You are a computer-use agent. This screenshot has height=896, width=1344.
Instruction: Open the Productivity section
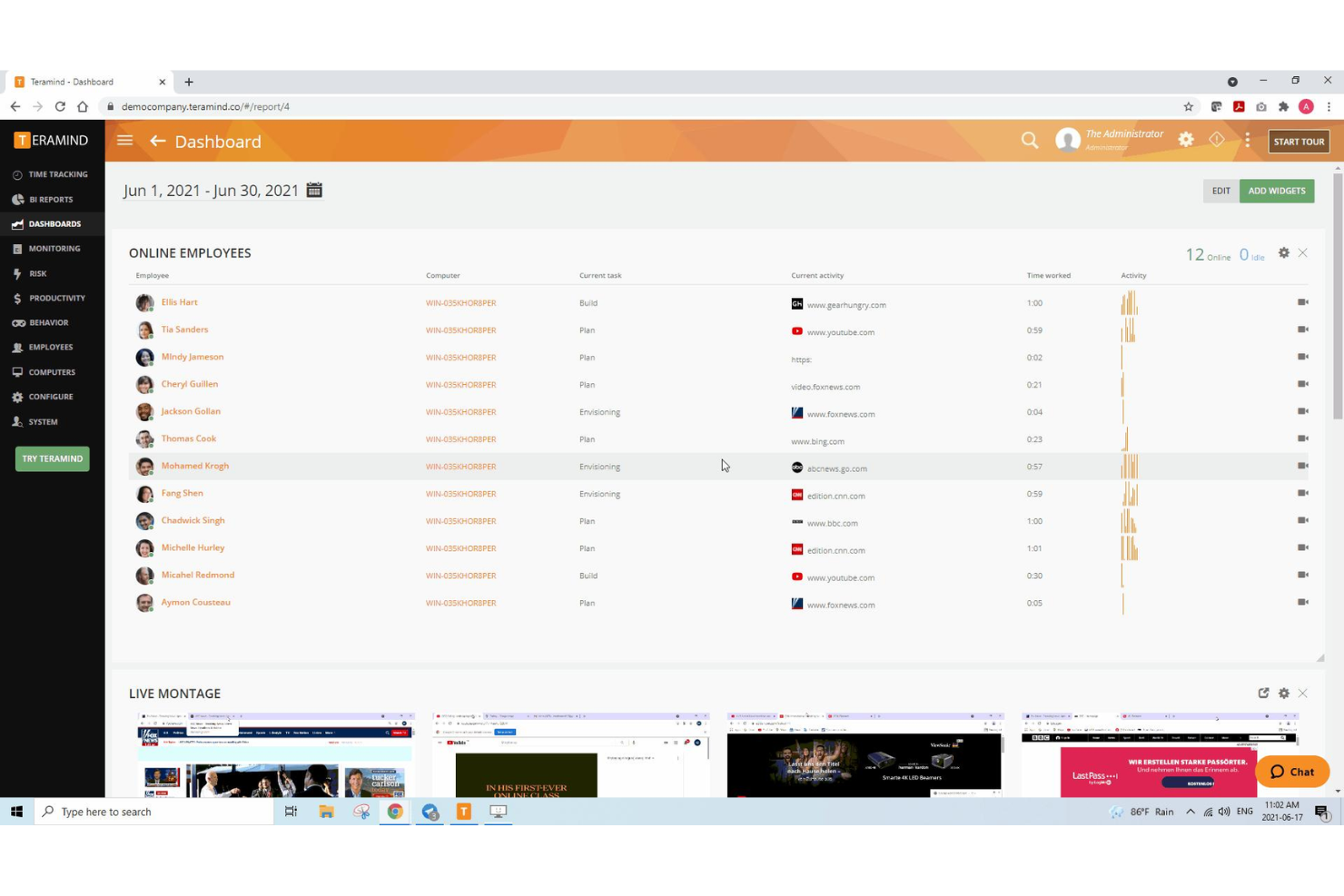tap(54, 298)
